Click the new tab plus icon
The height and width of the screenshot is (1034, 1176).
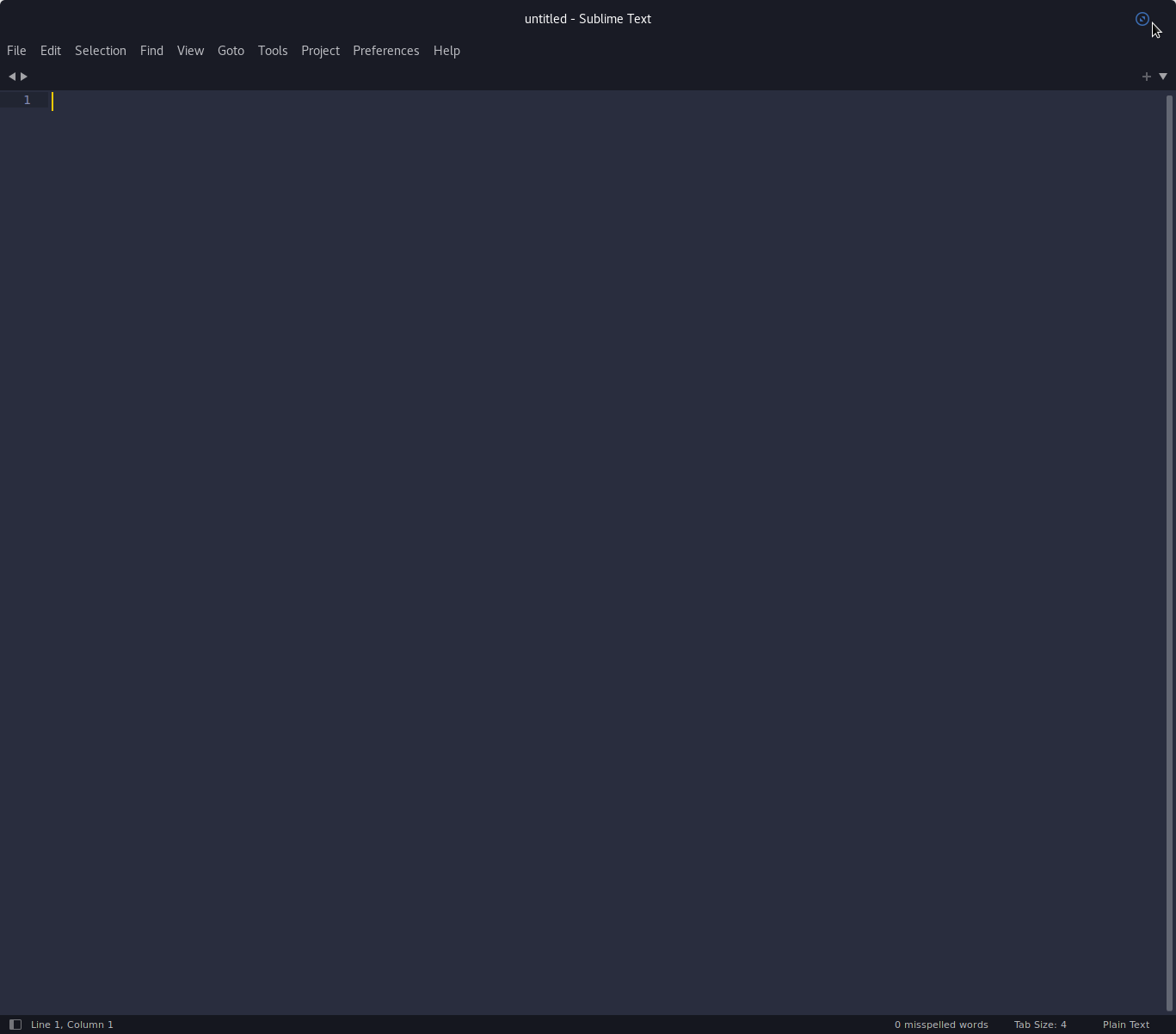(x=1146, y=77)
